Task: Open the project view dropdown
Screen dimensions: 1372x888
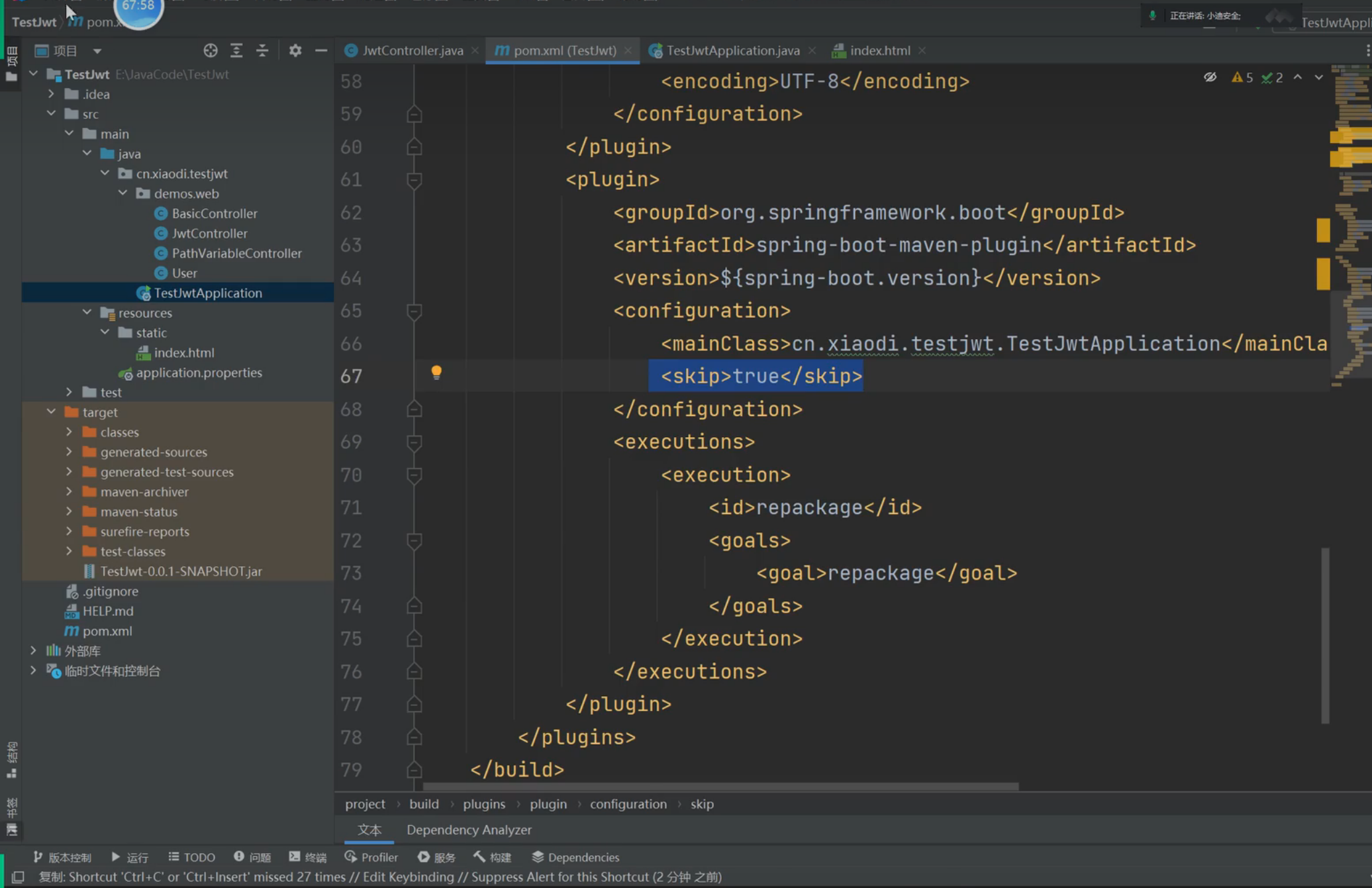Action: click(97, 51)
